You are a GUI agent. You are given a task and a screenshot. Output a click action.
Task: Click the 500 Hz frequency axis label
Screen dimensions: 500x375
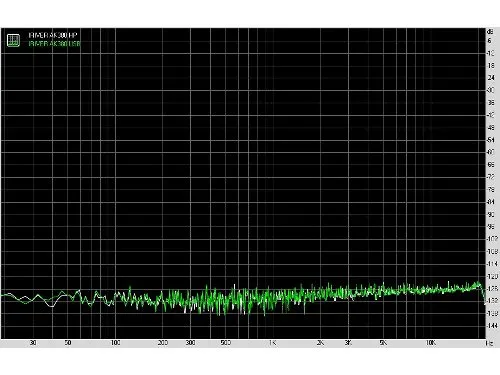click(226, 343)
